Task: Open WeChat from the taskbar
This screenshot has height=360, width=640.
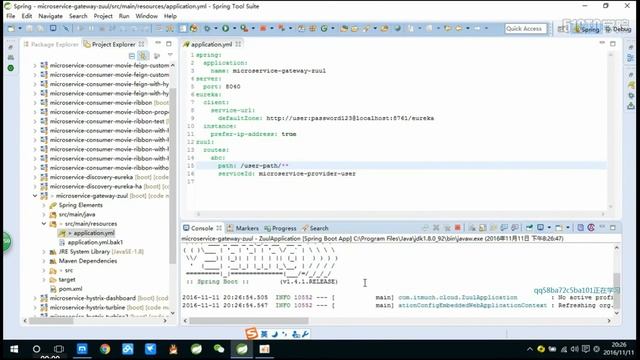Action: tap(219, 349)
